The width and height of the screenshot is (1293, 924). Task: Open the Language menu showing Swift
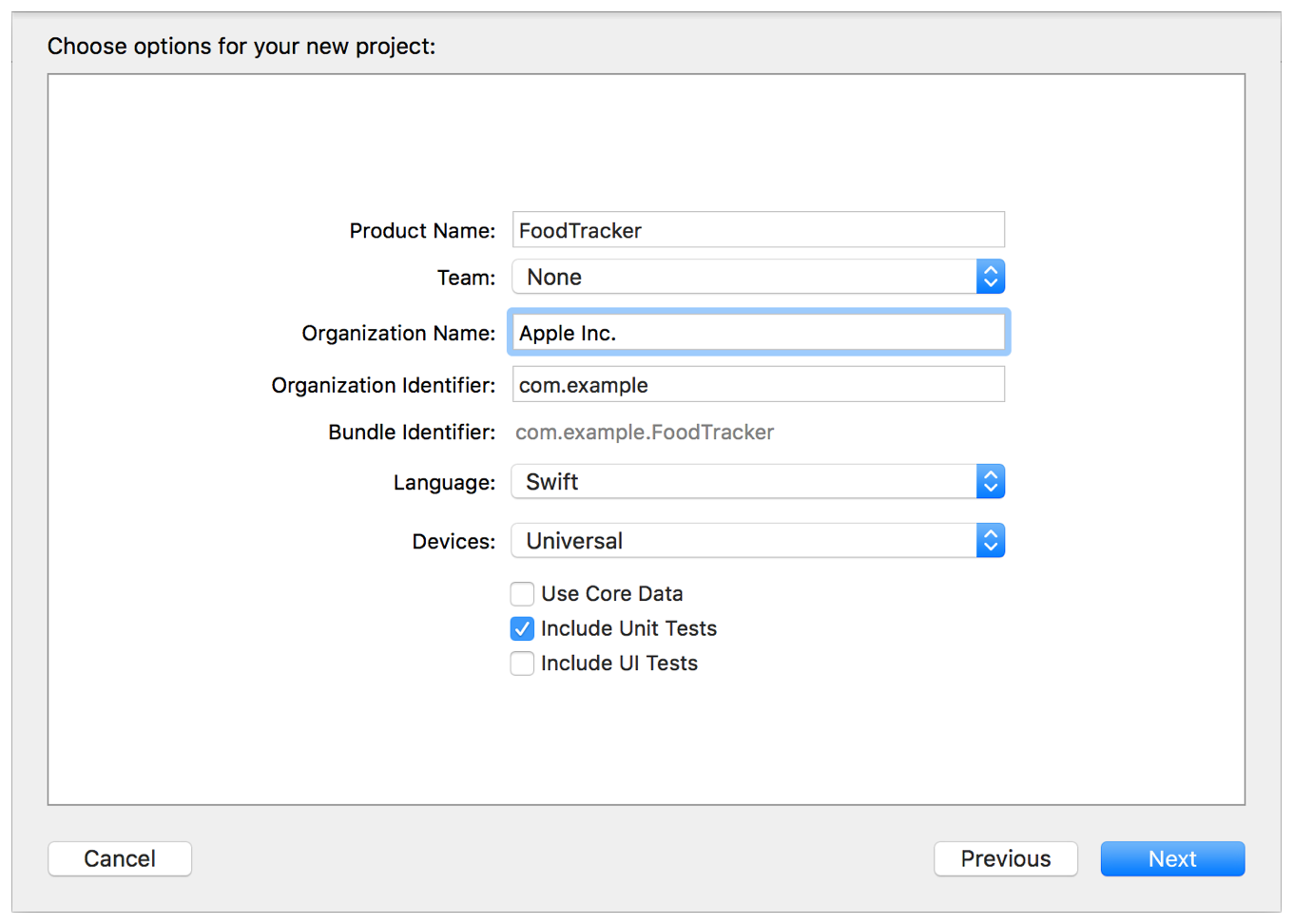click(743, 482)
